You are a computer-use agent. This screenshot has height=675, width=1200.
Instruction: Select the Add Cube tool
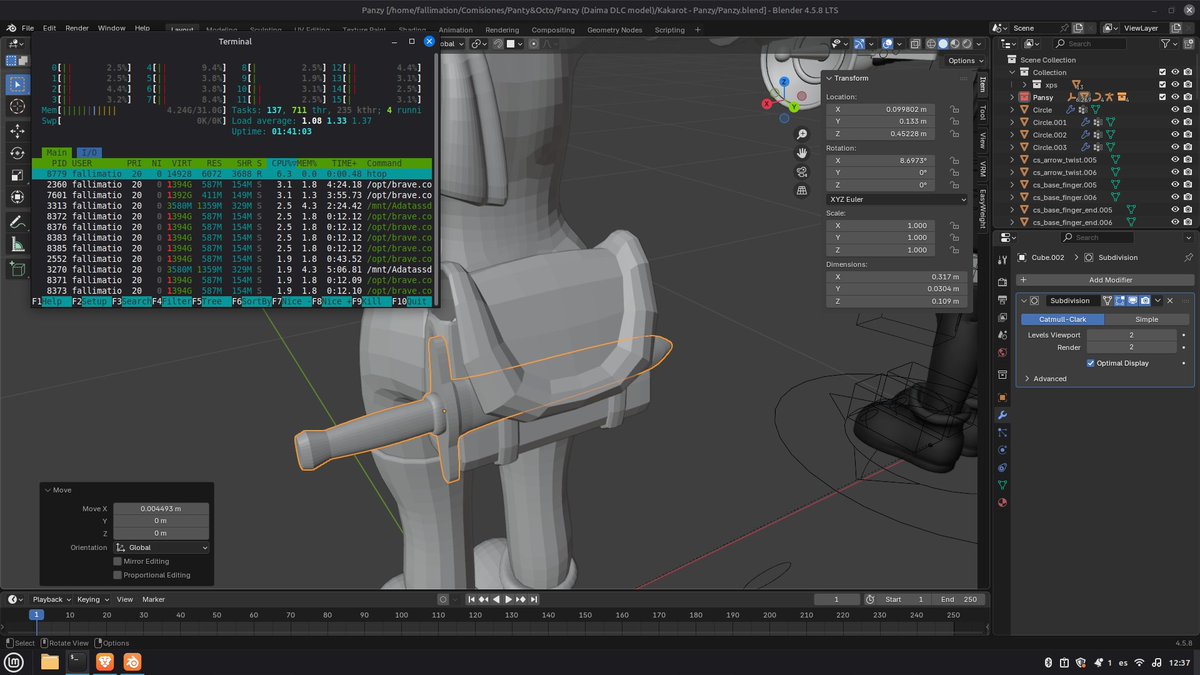pyautogui.click(x=17, y=269)
